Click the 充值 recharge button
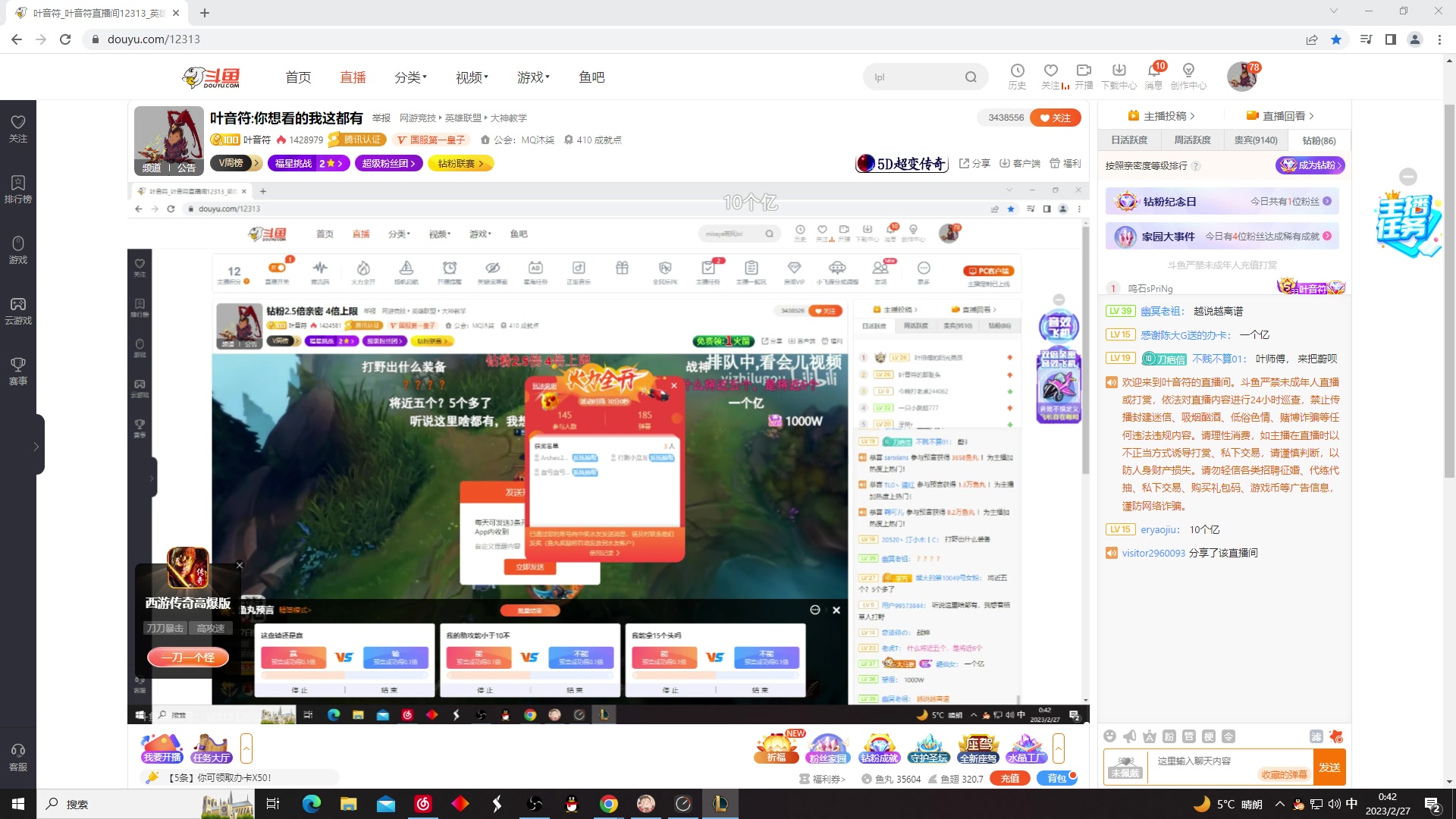The width and height of the screenshot is (1456, 819). pyautogui.click(x=1010, y=779)
